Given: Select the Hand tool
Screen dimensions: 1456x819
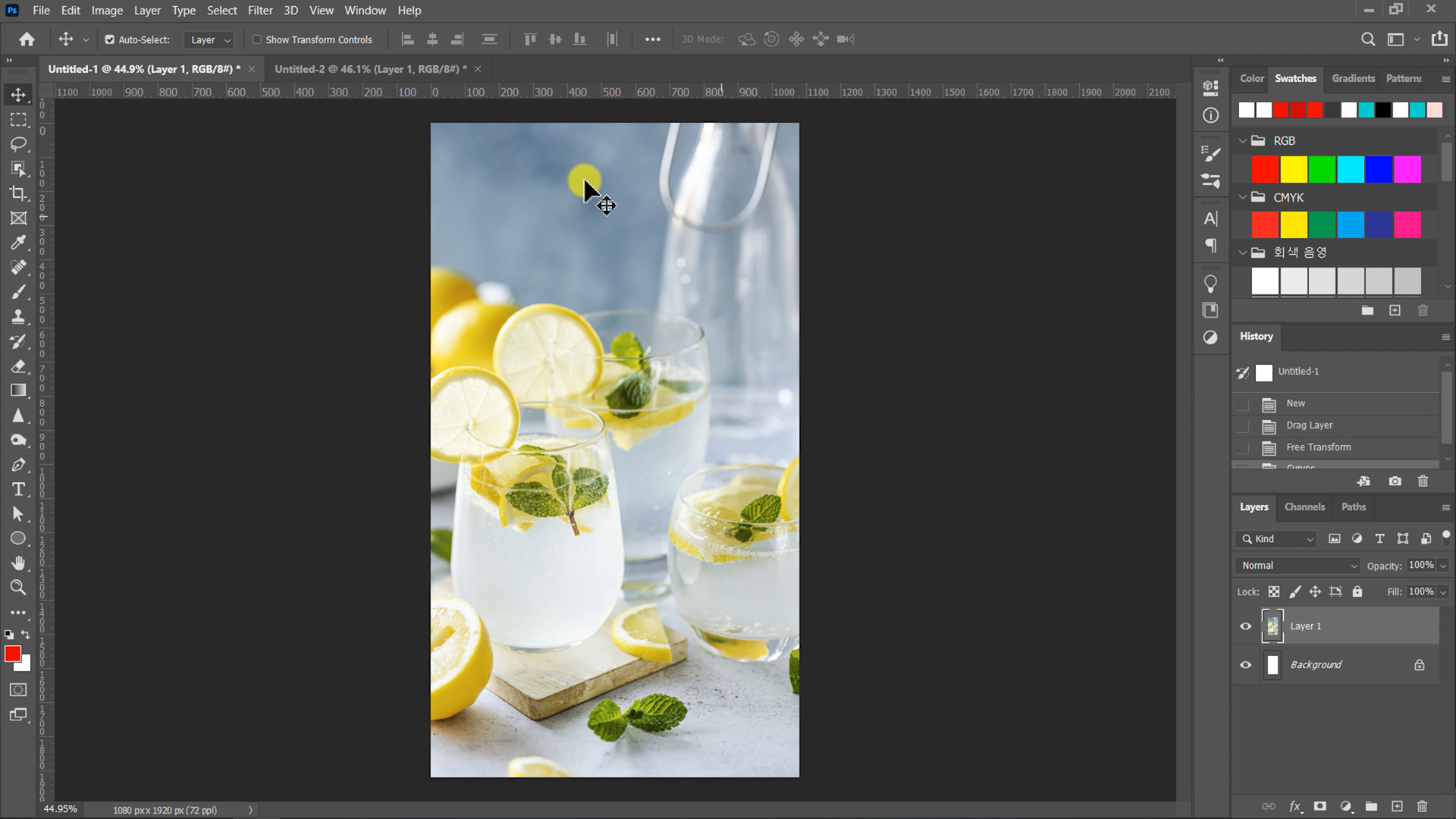Looking at the screenshot, I should (x=18, y=563).
